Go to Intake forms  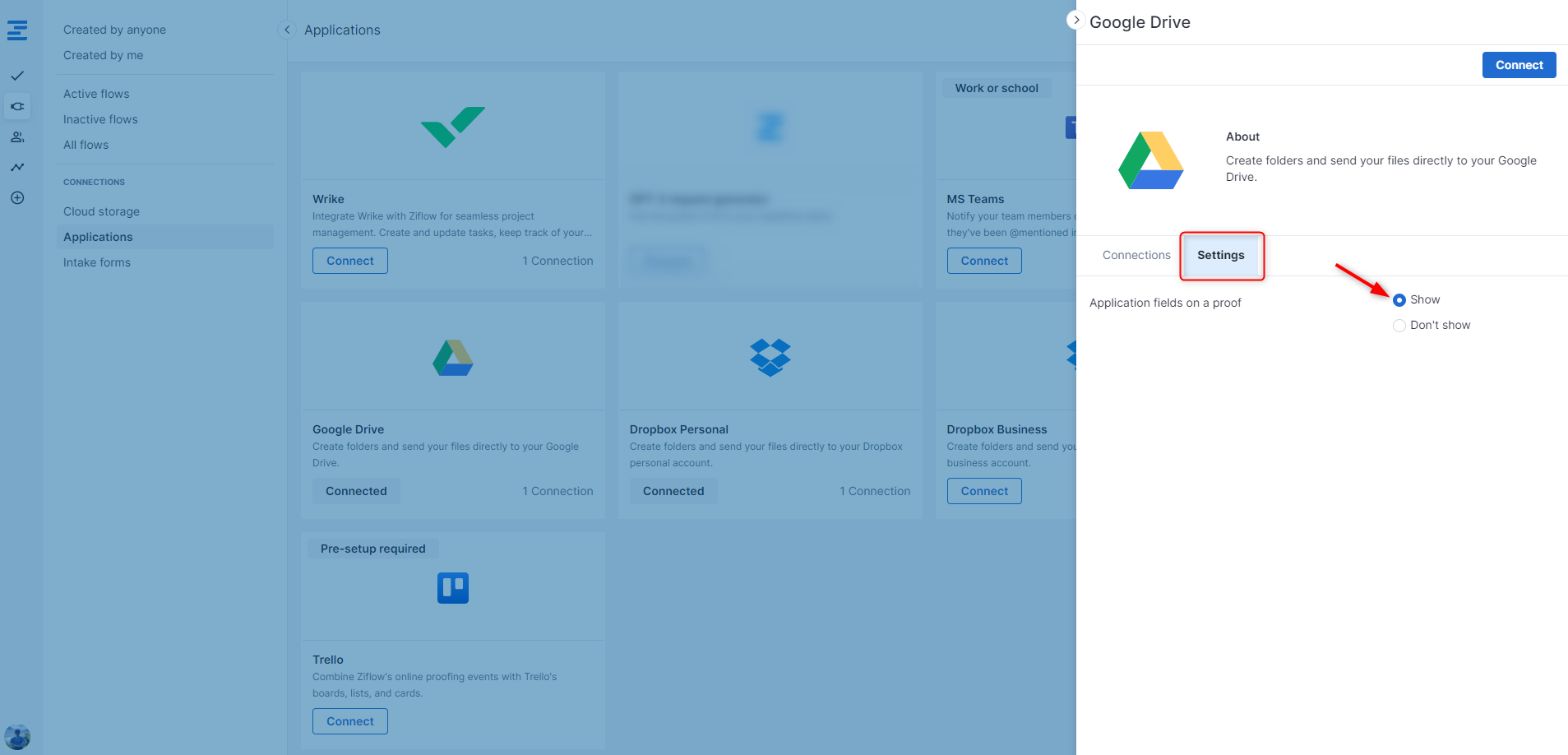coord(97,262)
